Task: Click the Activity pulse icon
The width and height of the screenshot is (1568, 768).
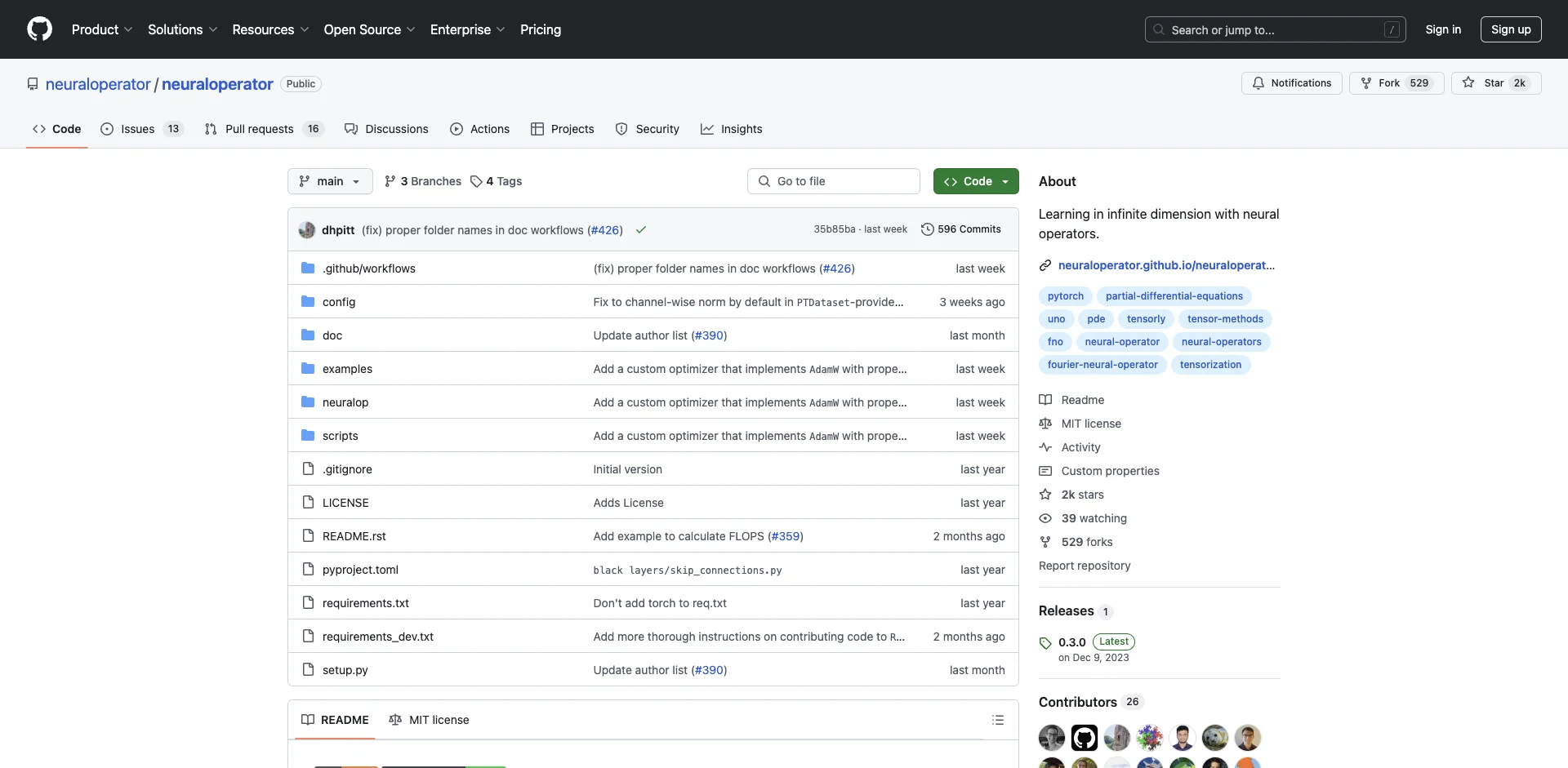Action: point(1045,447)
